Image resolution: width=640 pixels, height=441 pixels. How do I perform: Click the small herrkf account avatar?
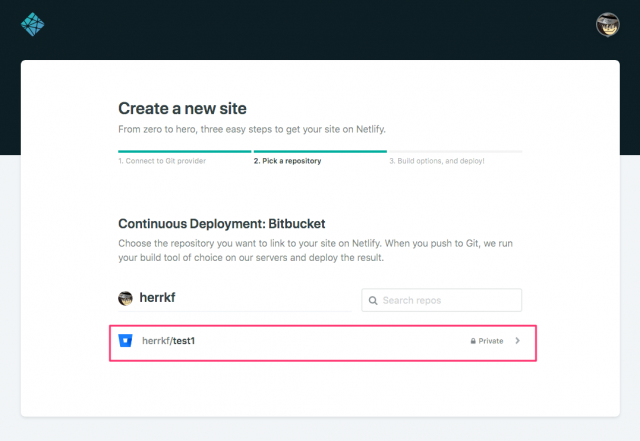coord(125,298)
